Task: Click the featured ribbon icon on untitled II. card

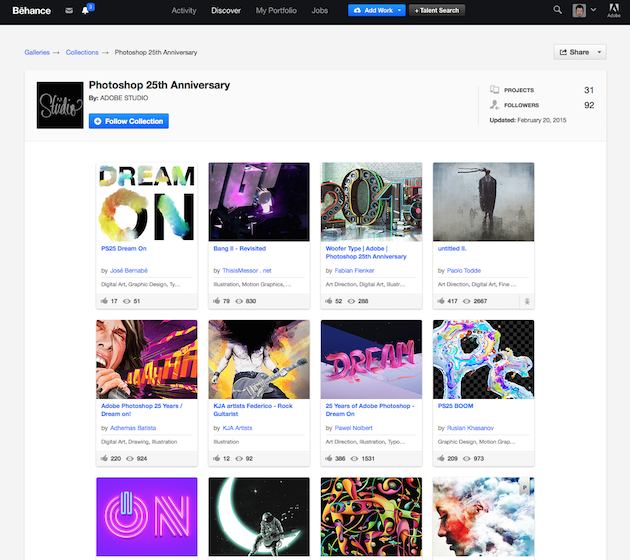Action: [527, 301]
